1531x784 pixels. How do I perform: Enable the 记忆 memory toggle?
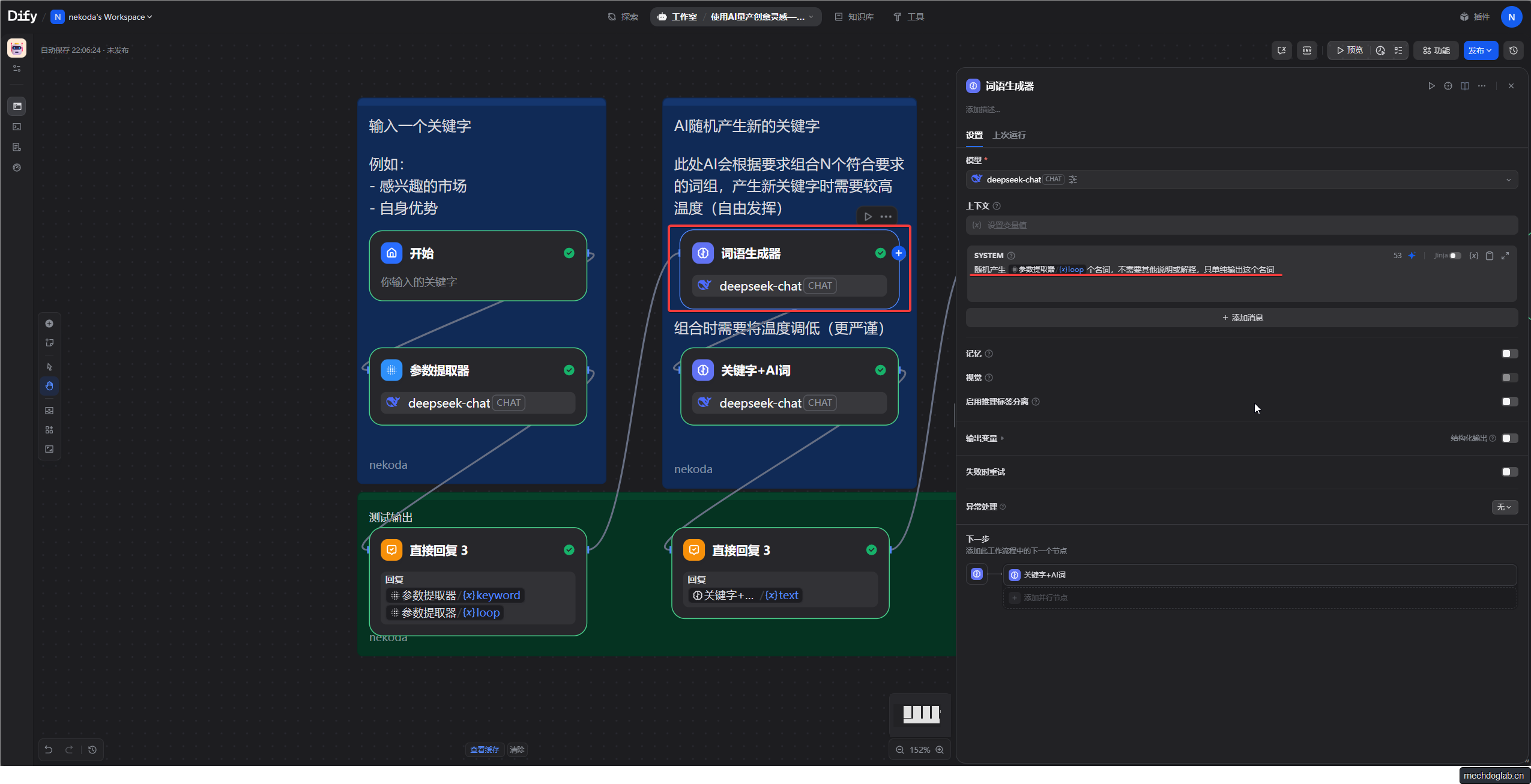(x=1509, y=354)
